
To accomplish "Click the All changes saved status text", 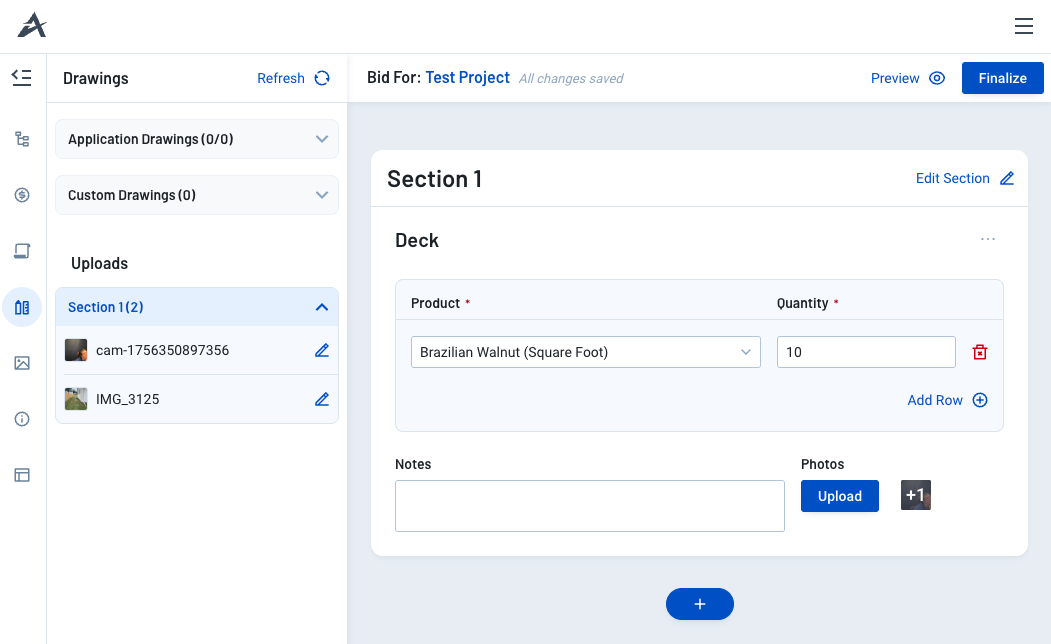I will (571, 79).
